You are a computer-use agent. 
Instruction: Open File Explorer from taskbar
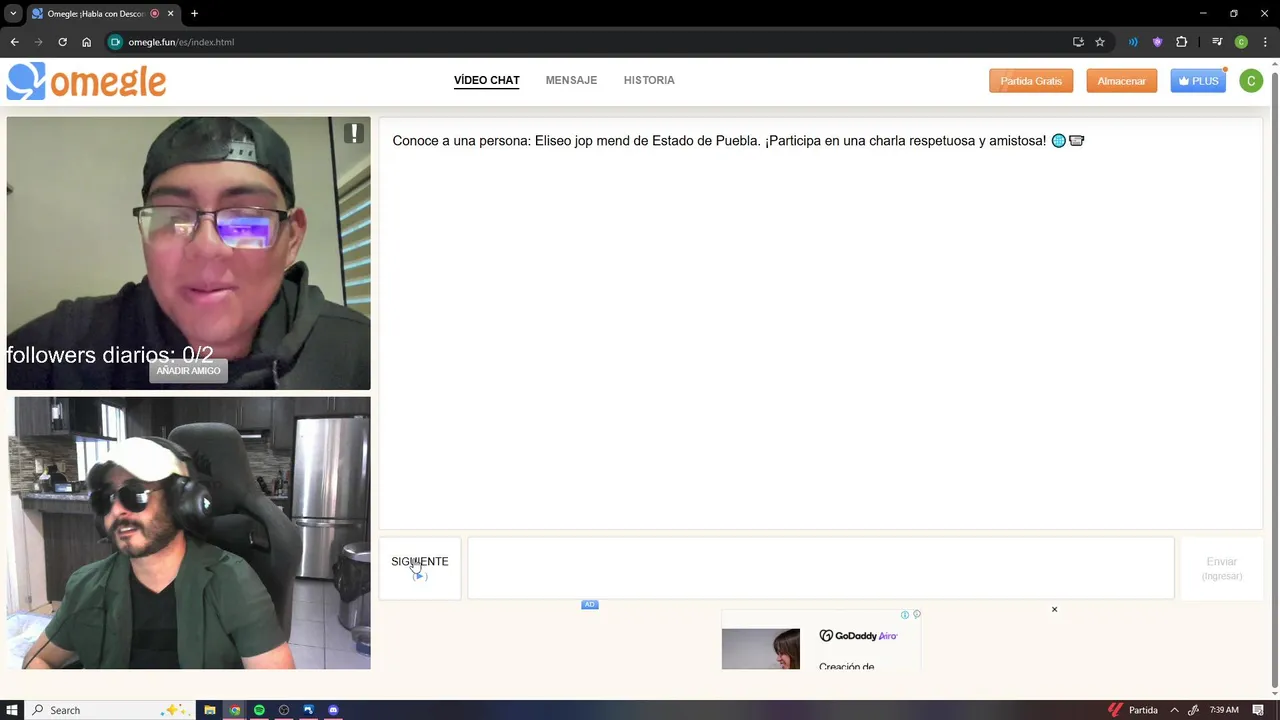(x=210, y=710)
